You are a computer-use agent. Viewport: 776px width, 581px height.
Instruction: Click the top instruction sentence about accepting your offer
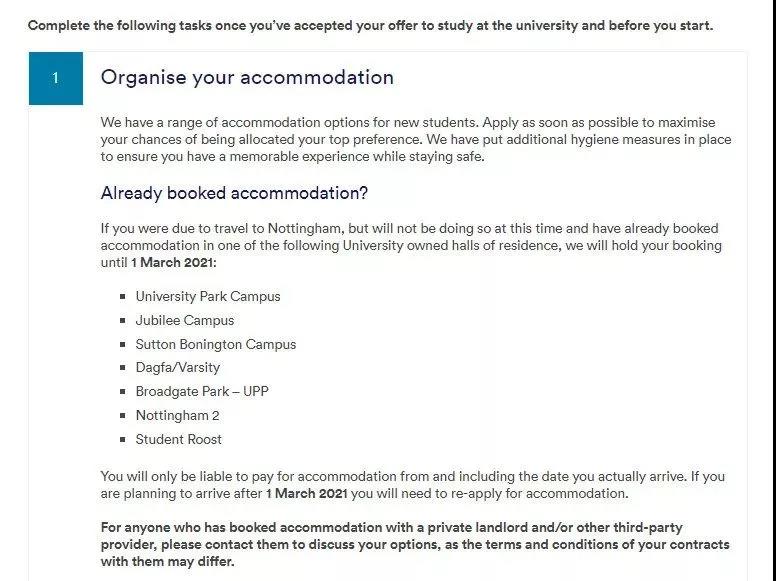point(370,25)
